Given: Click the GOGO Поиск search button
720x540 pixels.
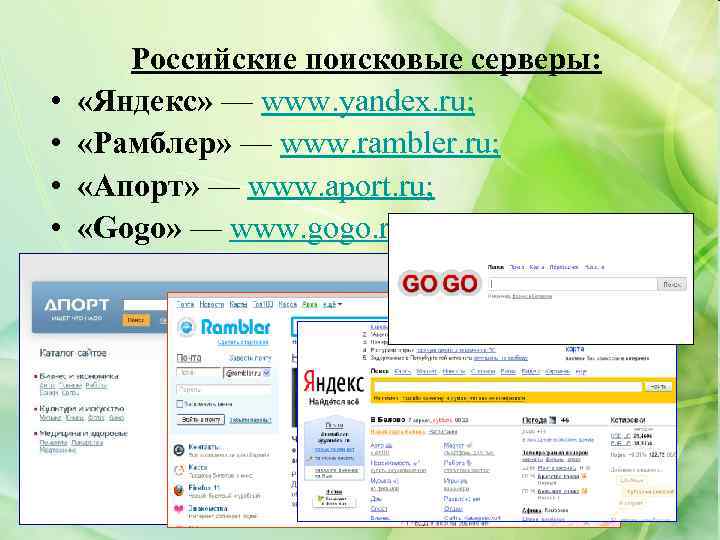Looking at the screenshot, I should [x=672, y=284].
